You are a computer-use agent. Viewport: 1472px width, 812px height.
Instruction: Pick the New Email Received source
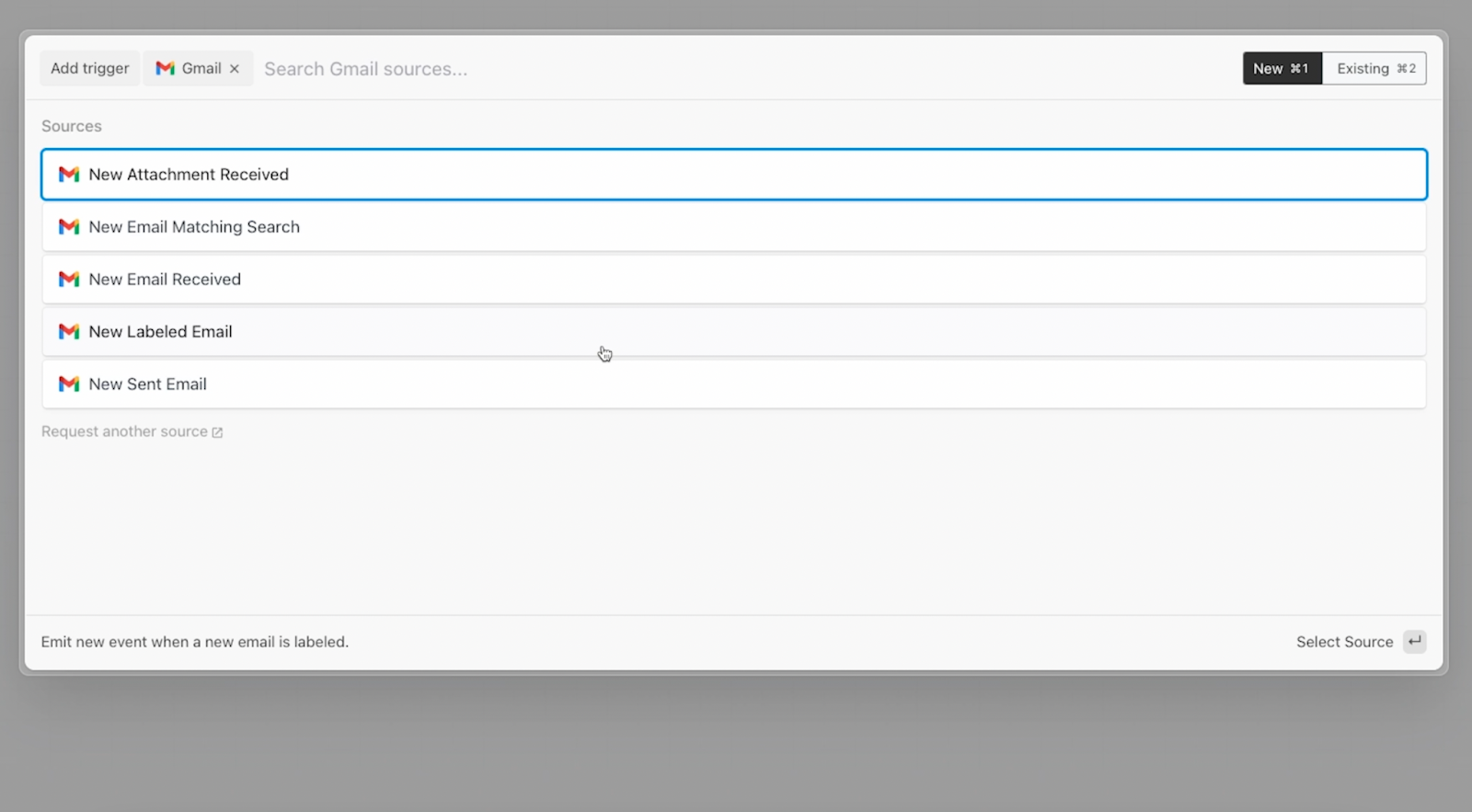pyautogui.click(x=734, y=280)
